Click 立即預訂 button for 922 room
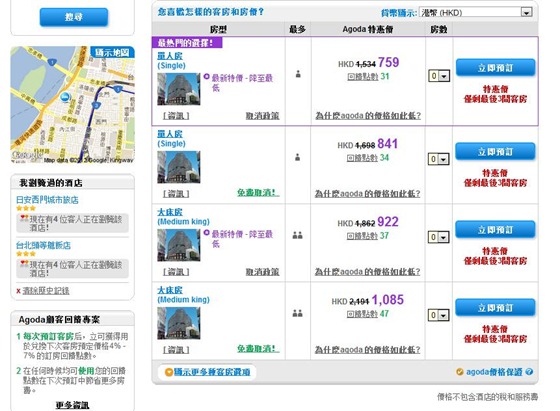 click(495, 229)
